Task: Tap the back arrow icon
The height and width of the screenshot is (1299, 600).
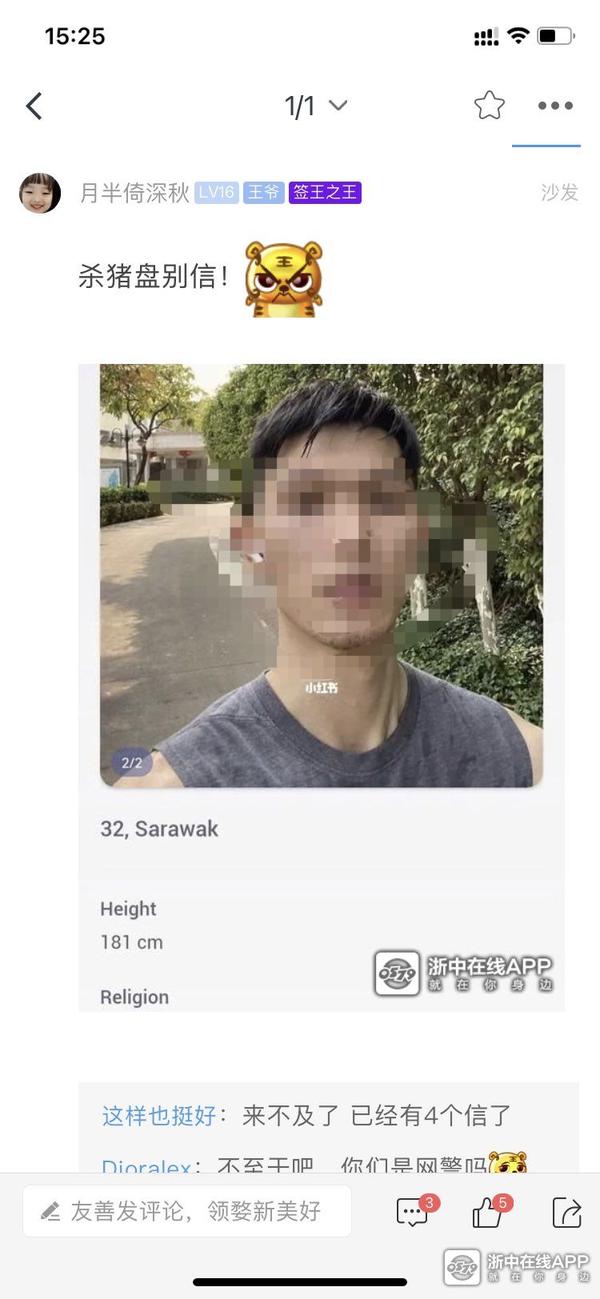Action: pyautogui.click(x=34, y=106)
